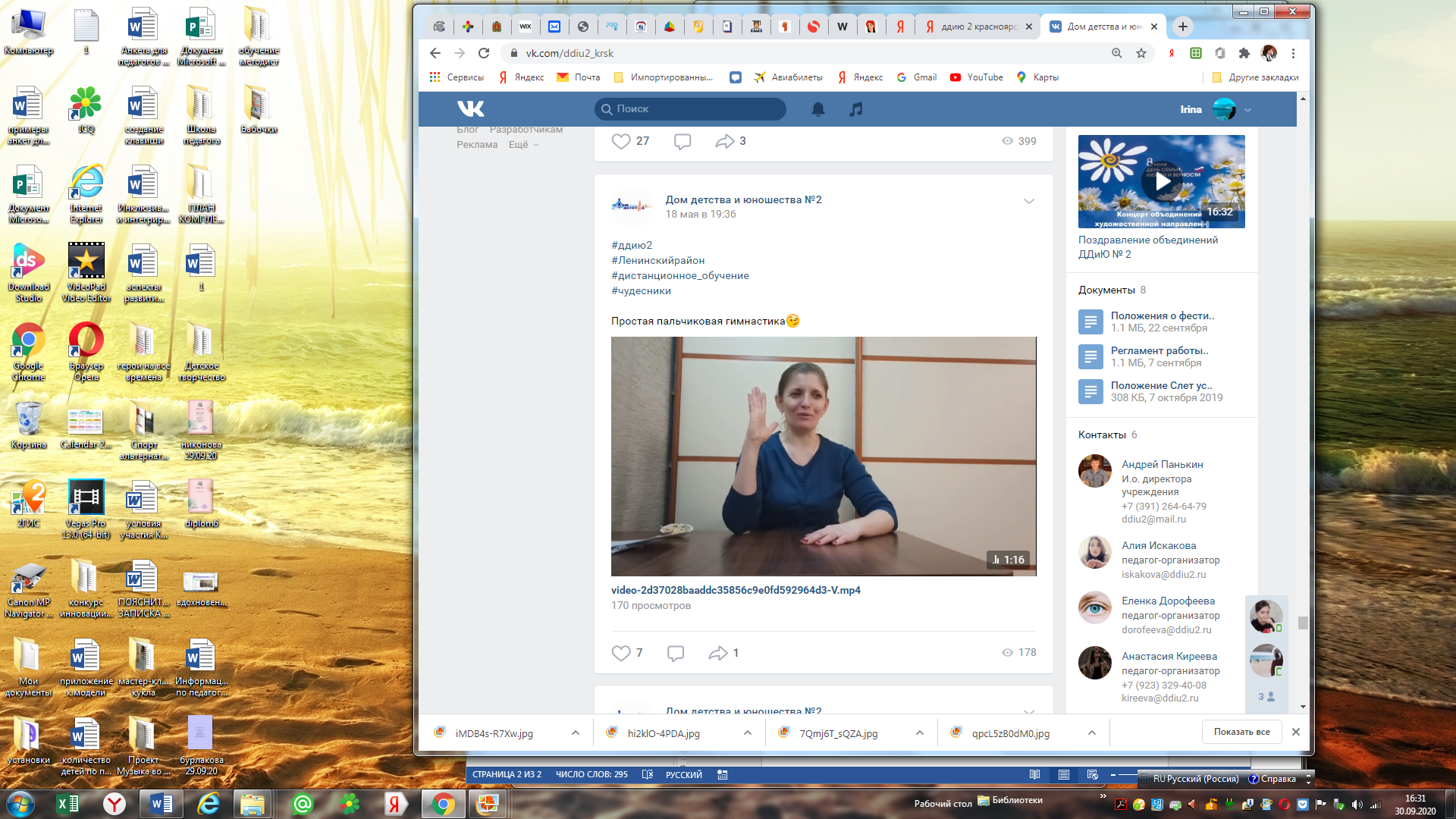Expand iMDB4s-R7Xw.jpg download options arrow
Screen dimensions: 1456x819
[575, 733]
